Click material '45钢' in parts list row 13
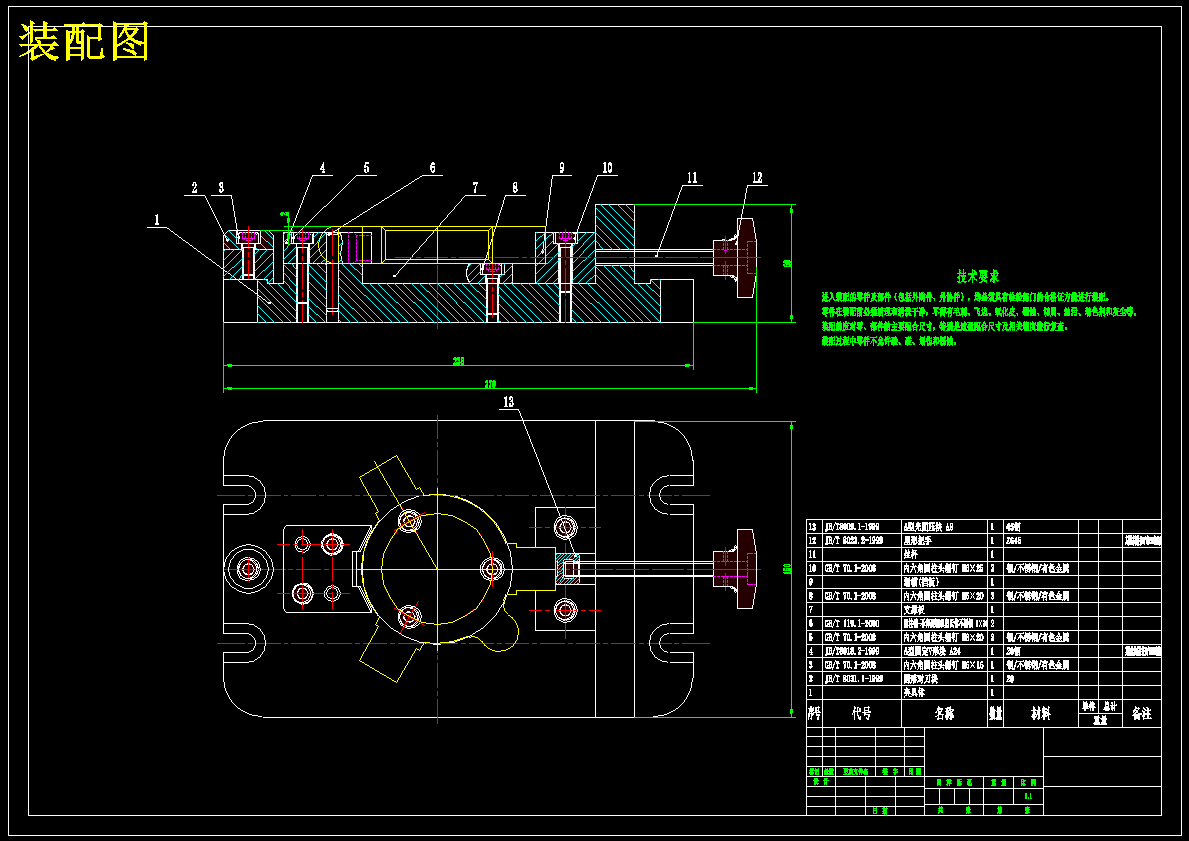The height and width of the screenshot is (841, 1189). 1013,527
